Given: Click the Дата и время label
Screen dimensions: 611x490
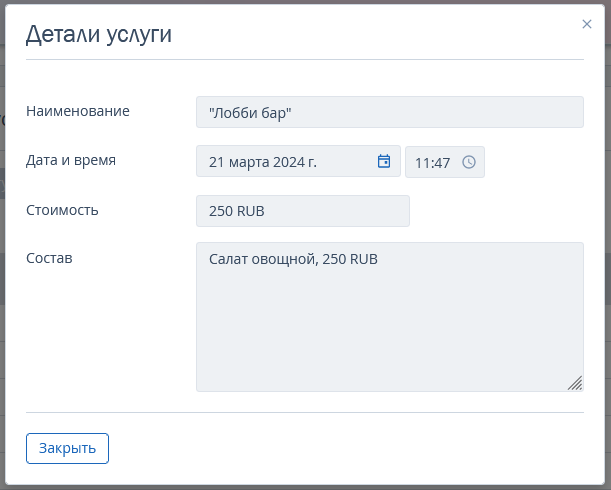Looking at the screenshot, I should coord(71,160).
